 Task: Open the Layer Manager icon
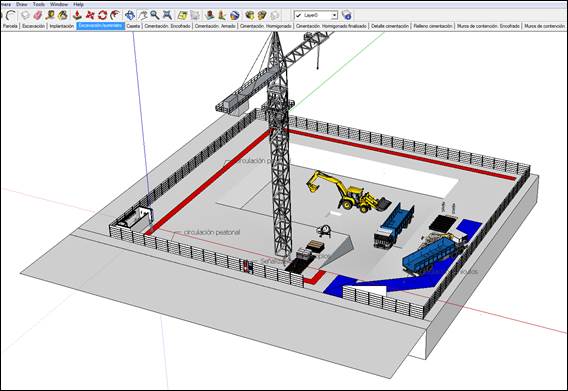(x=346, y=15)
